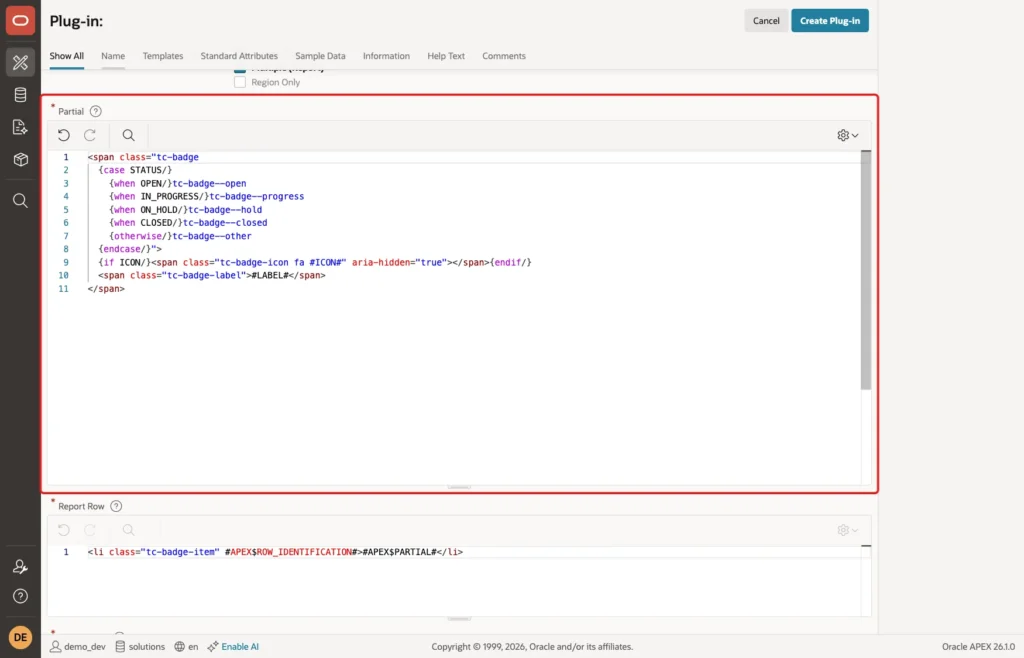Open the Oracle APEX home logo
This screenshot has height=658, width=1024.
coord(20,21)
